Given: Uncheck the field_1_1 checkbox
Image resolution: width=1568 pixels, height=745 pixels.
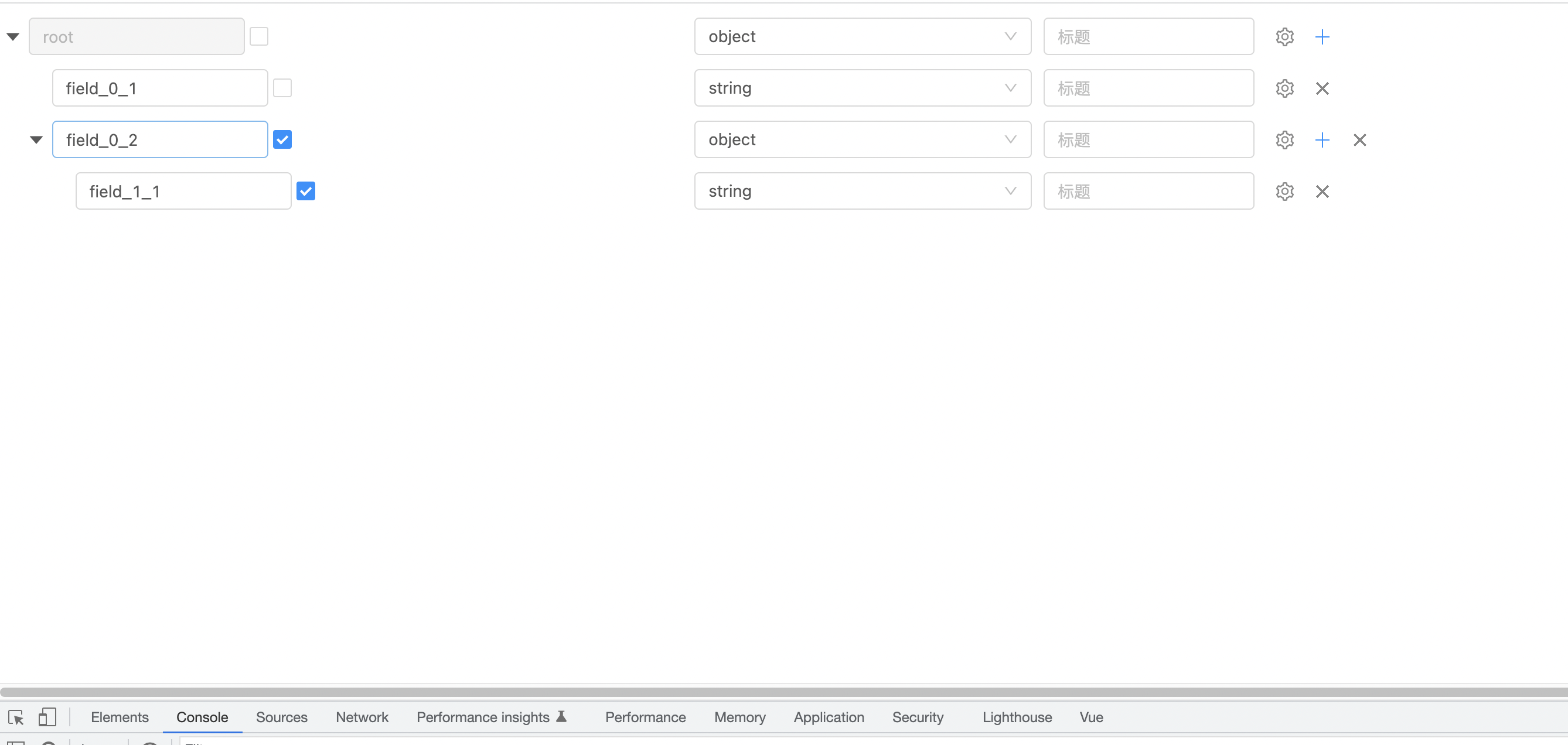Looking at the screenshot, I should point(305,191).
